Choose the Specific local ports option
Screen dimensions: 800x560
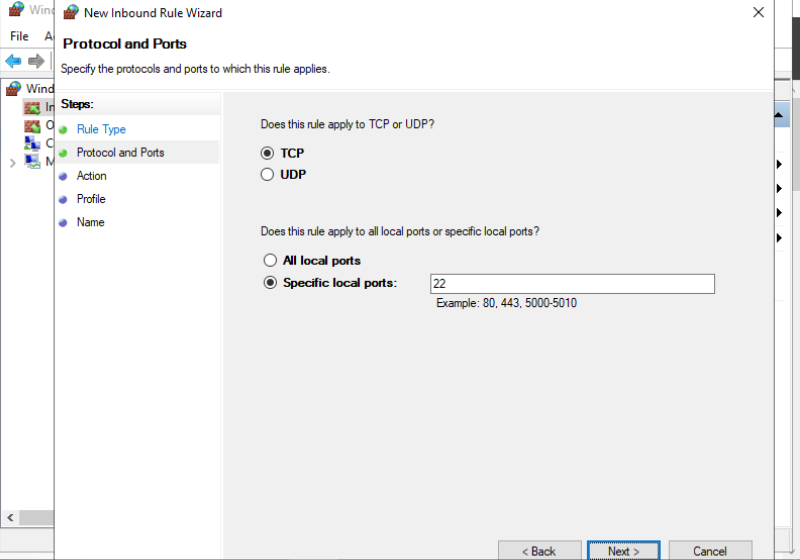pos(270,283)
